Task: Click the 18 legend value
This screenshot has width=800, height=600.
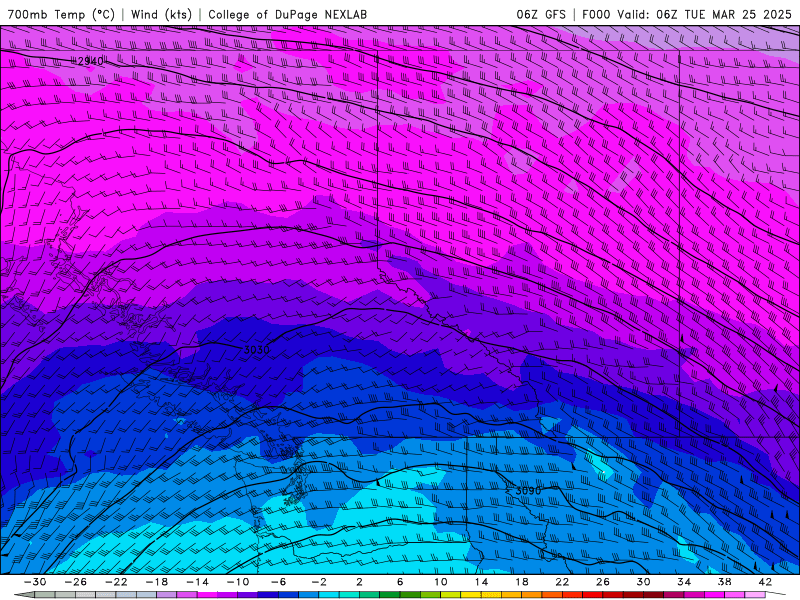Action: (x=521, y=582)
